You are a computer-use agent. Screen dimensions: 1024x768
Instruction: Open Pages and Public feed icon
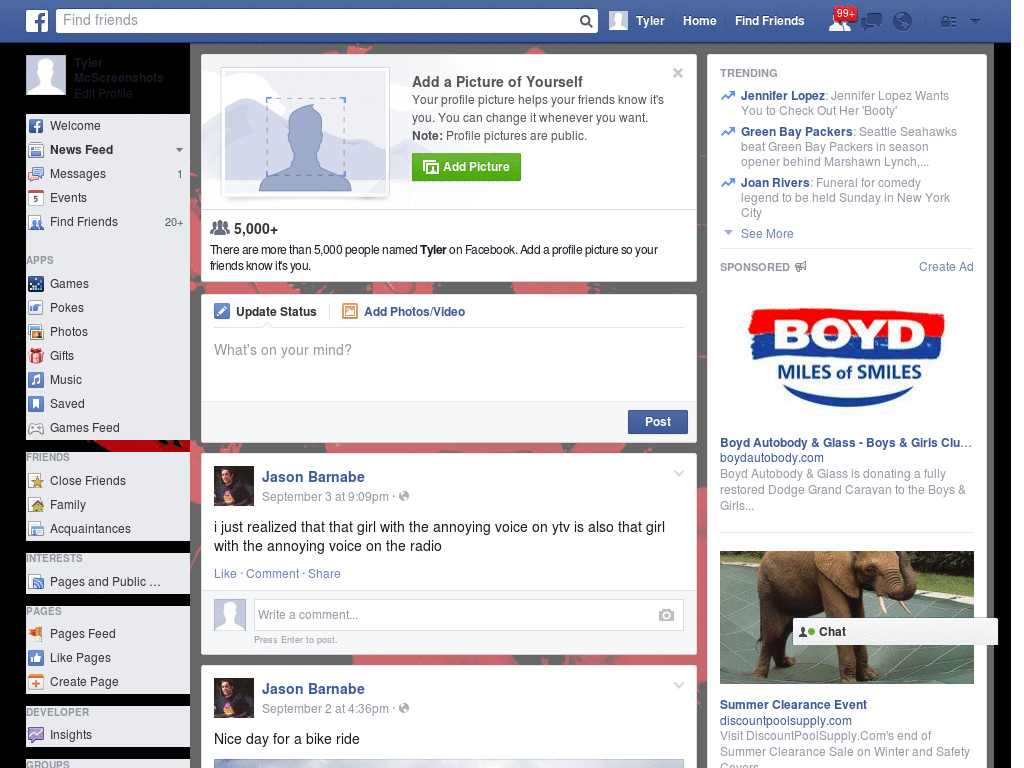pyautogui.click(x=36, y=582)
